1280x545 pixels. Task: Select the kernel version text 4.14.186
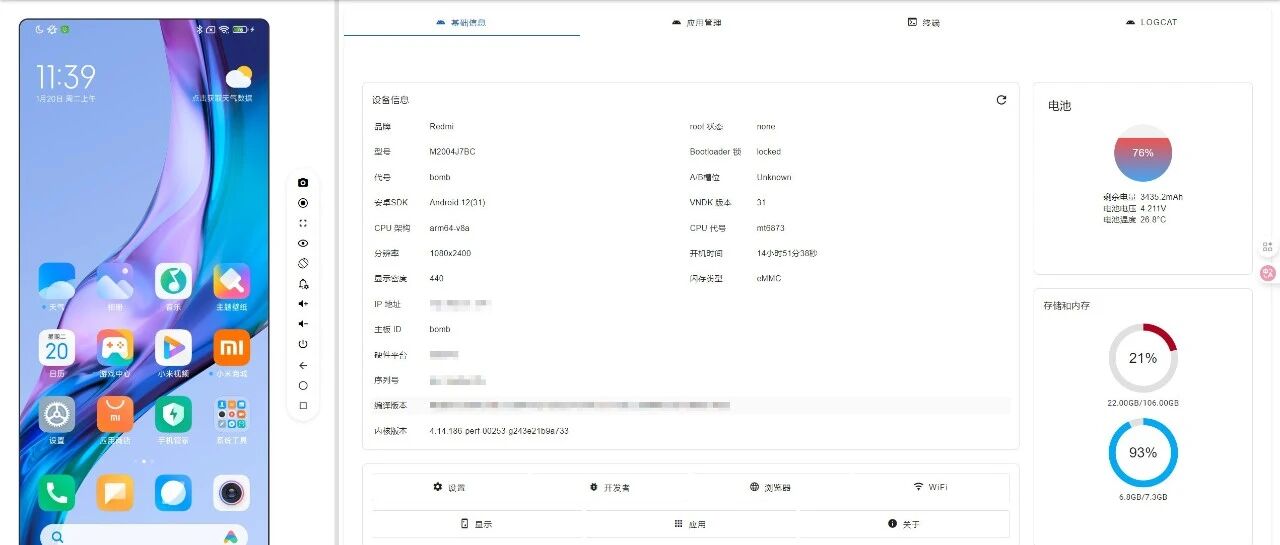(x=499, y=431)
